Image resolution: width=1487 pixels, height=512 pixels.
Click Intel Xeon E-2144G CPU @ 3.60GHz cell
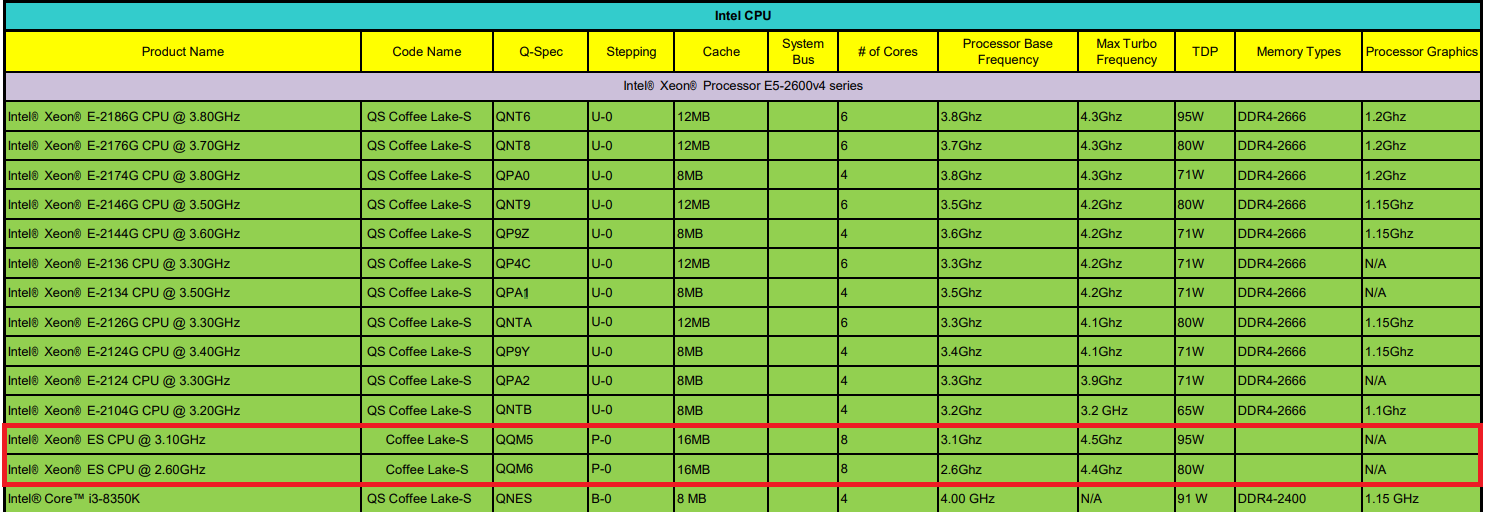point(183,233)
